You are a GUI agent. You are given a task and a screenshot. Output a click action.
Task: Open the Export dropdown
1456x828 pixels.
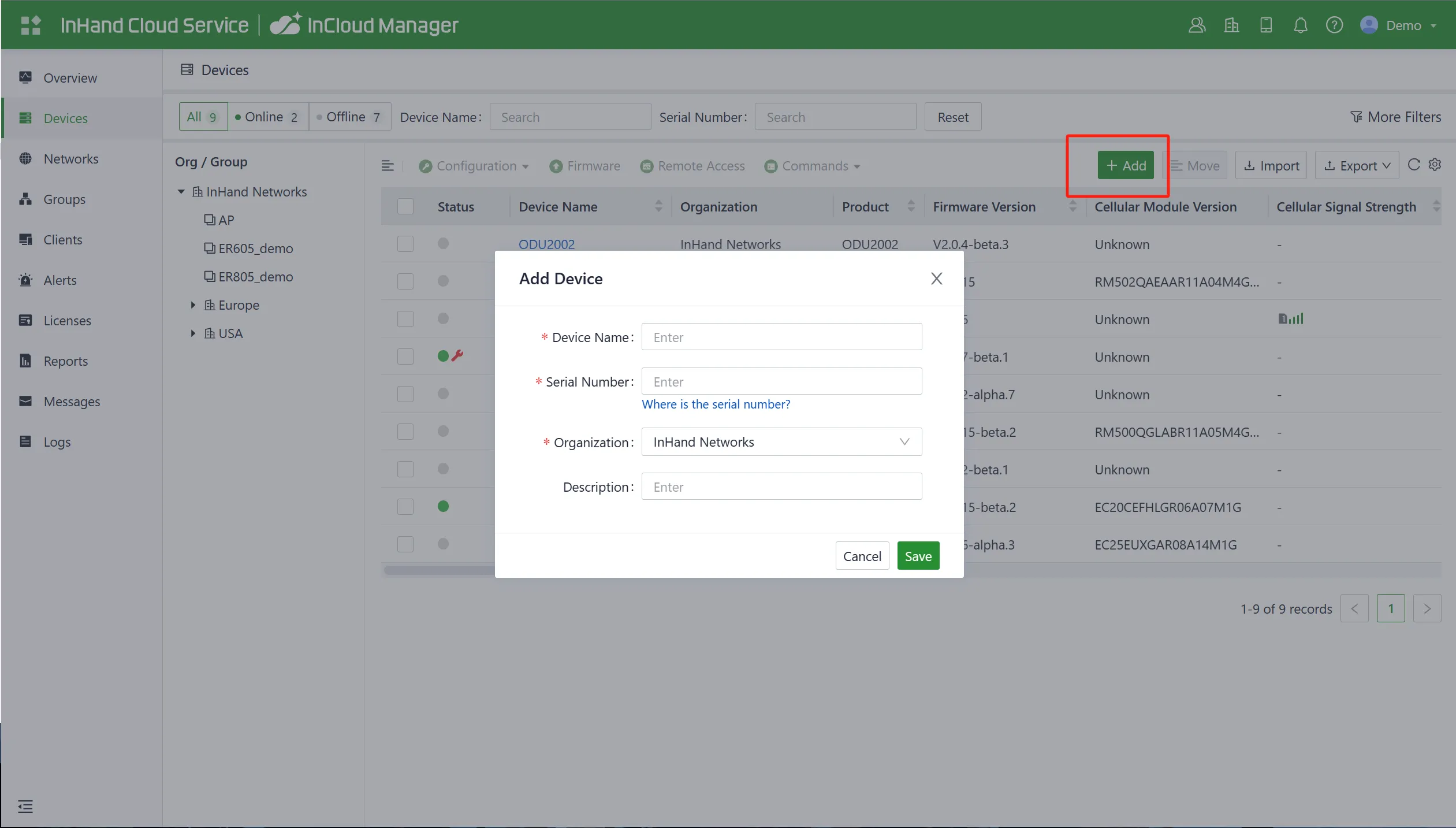(x=1357, y=166)
